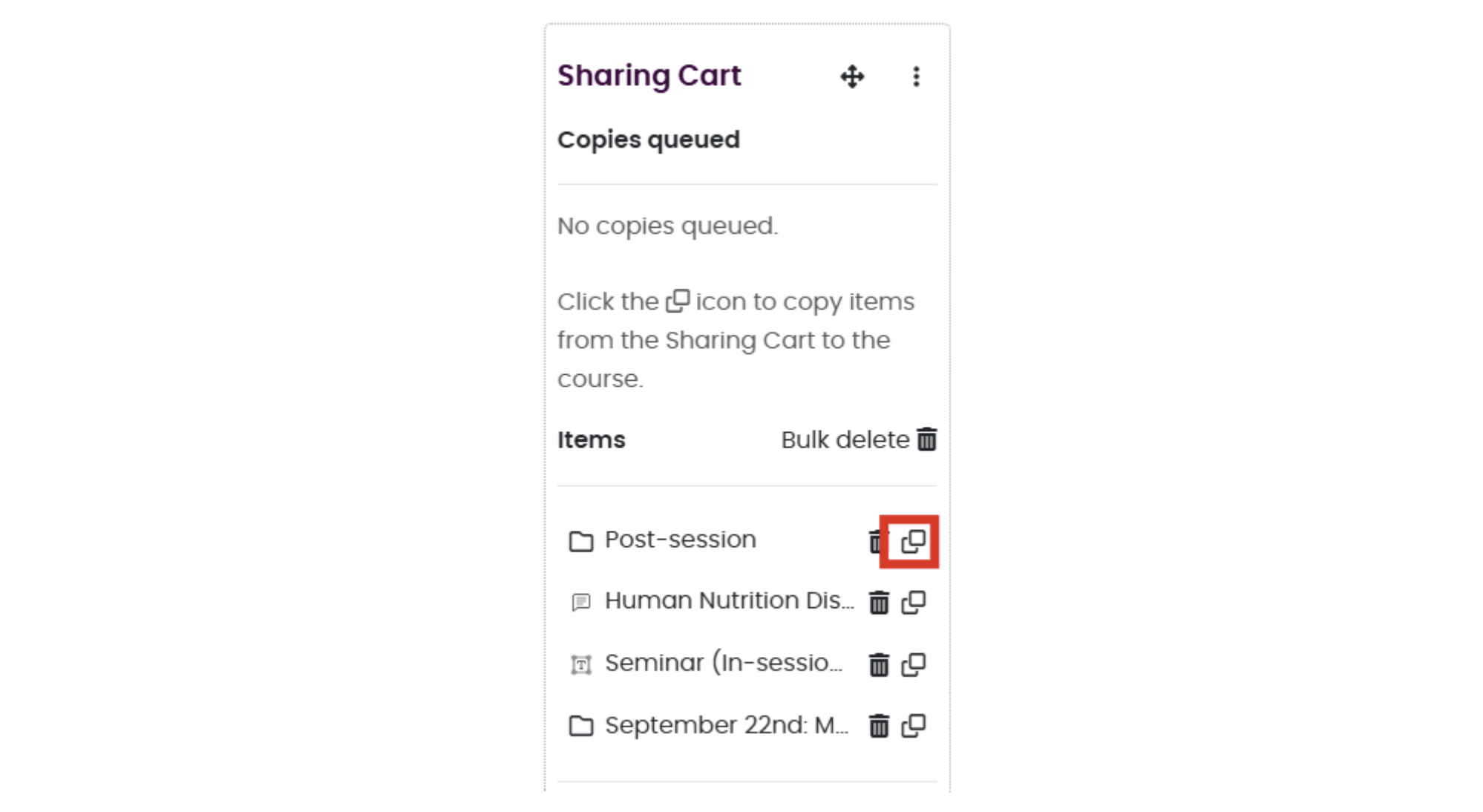Click the move handle for Sharing Cart block
Image resolution: width=1483 pixels, height=812 pixels.
click(x=851, y=76)
